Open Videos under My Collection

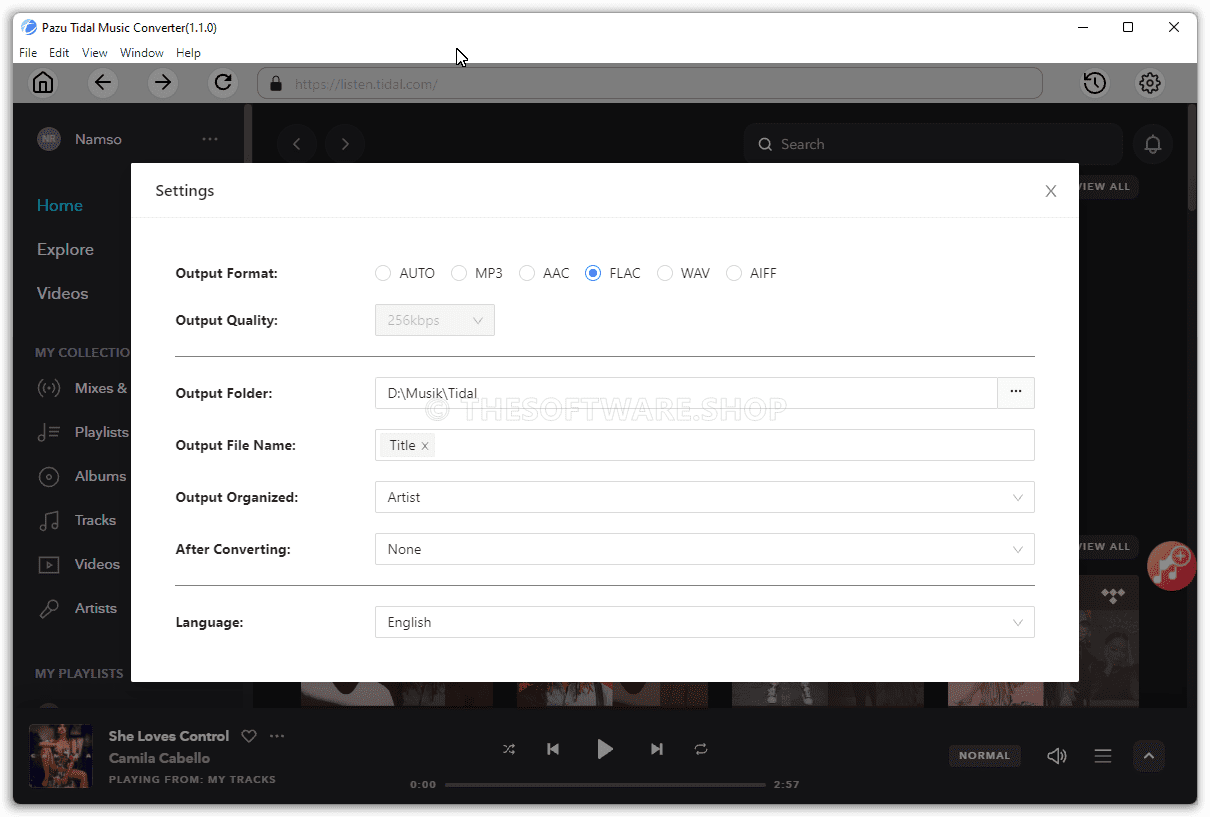click(79, 564)
